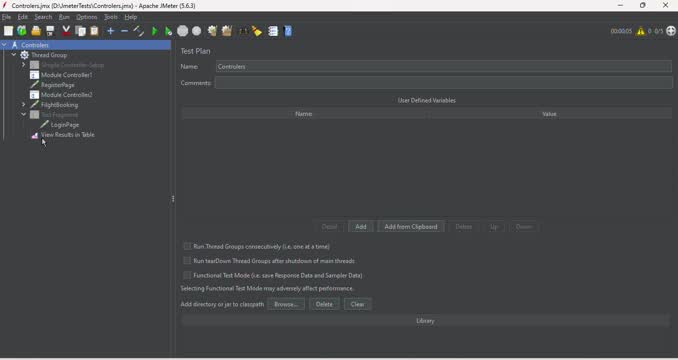This screenshot has width=678, height=360.
Task: Click the Comments input field
Action: tap(444, 83)
